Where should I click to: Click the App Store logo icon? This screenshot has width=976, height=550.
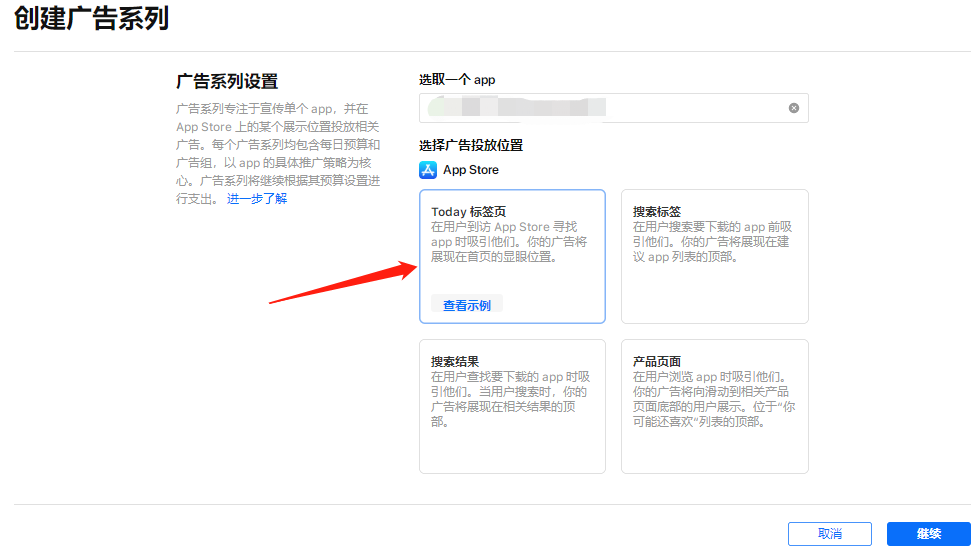point(428,170)
